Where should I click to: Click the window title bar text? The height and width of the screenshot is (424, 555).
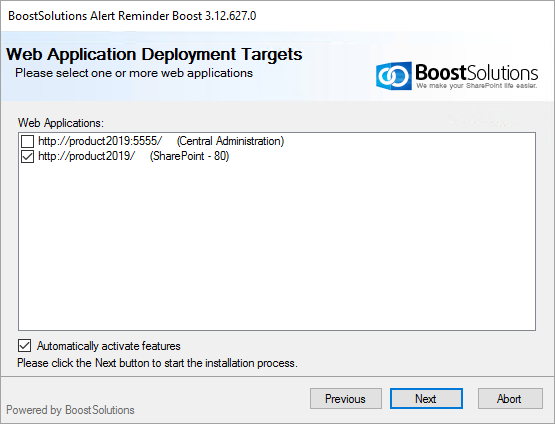point(132,16)
